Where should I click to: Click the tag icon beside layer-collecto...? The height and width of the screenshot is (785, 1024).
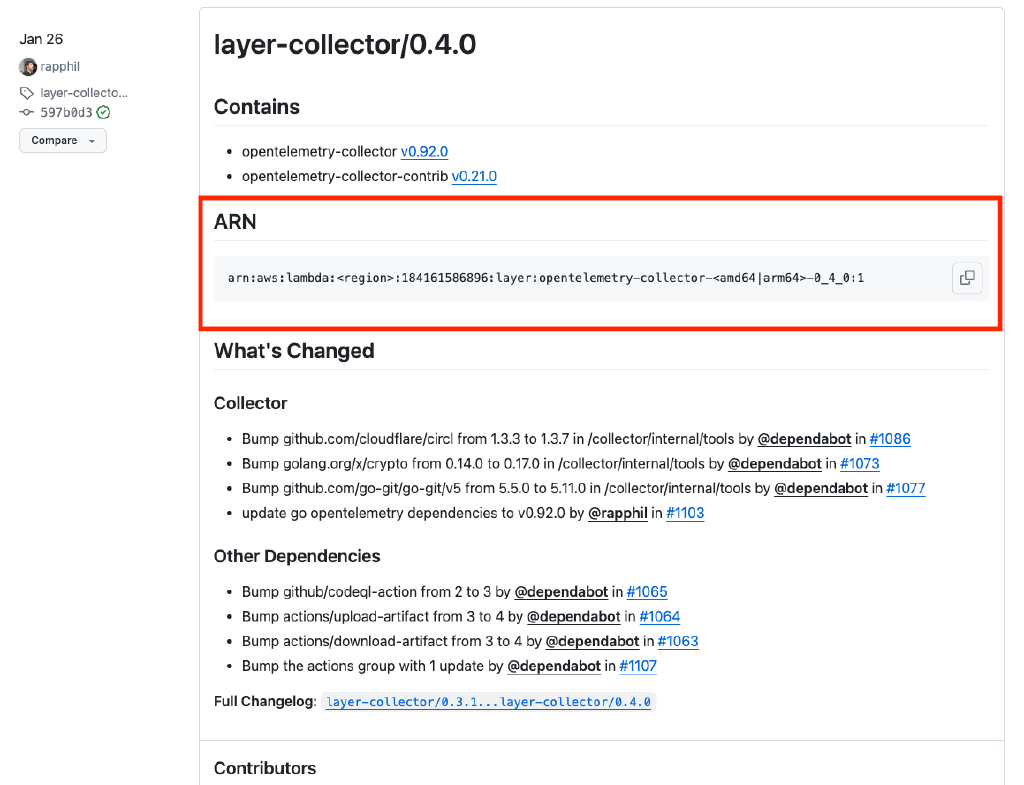click(24, 92)
